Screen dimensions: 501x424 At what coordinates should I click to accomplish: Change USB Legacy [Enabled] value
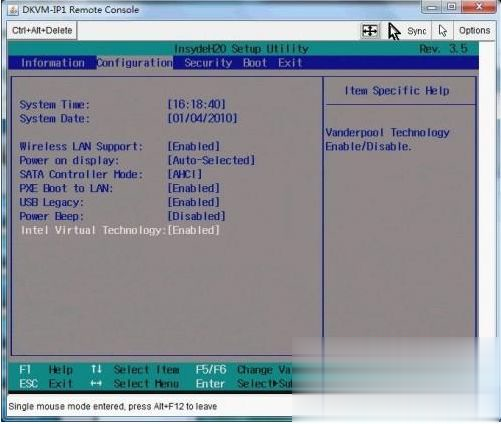194,202
